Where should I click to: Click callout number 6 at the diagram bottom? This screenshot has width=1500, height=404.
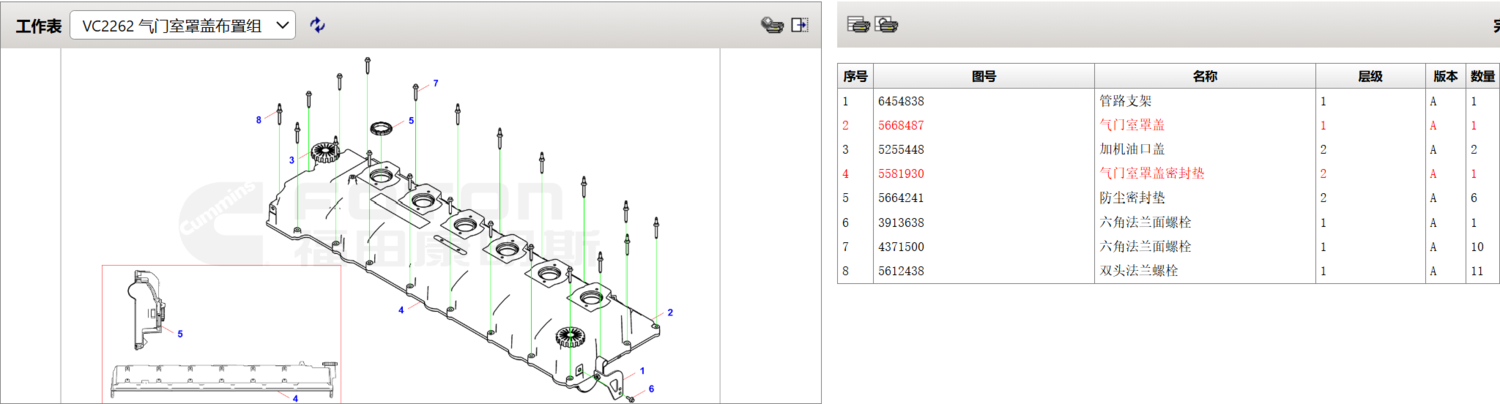pos(651,389)
